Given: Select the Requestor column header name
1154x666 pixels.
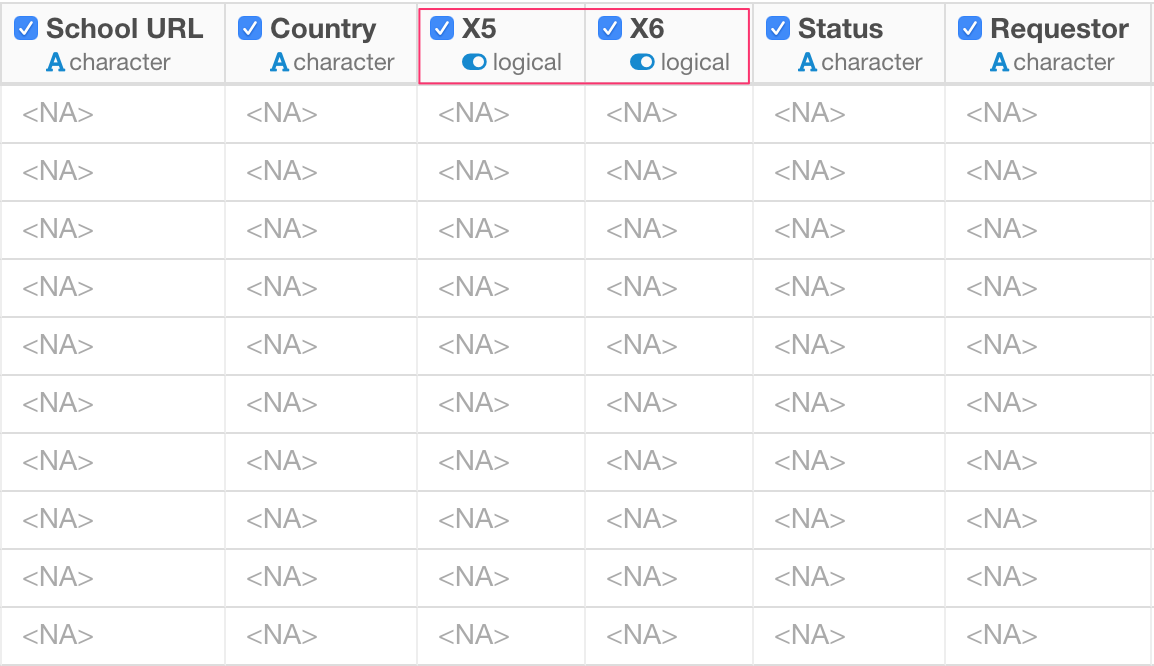Looking at the screenshot, I should [1059, 29].
